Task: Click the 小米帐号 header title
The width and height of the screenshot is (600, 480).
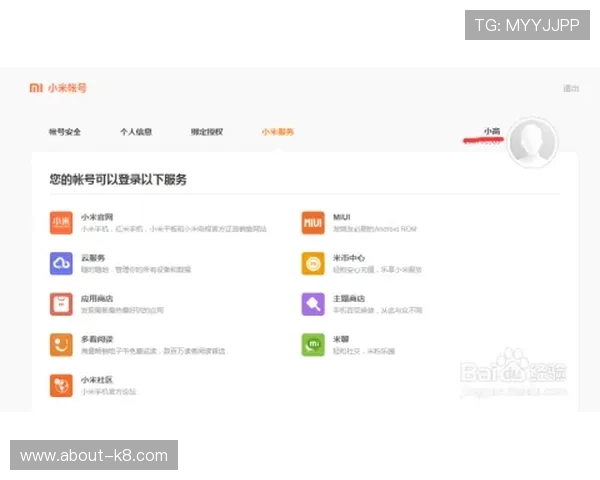Action: [x=67, y=88]
